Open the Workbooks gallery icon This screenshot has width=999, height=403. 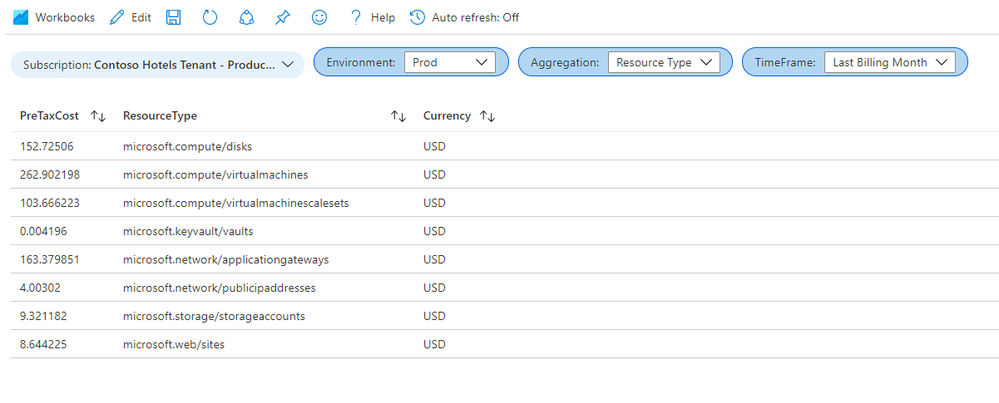click(20, 18)
